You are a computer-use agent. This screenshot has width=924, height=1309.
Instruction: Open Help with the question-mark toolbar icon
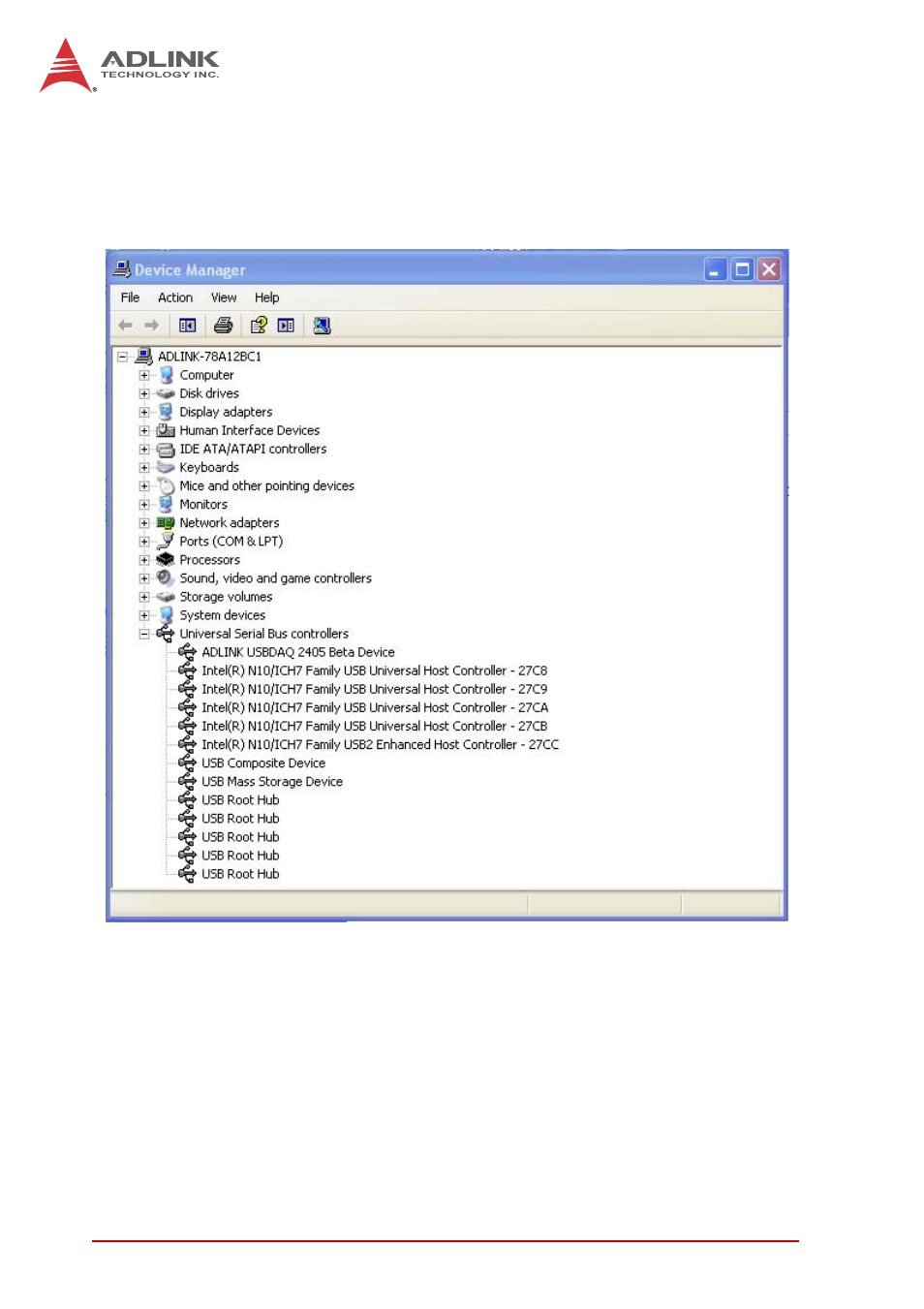click(x=259, y=326)
